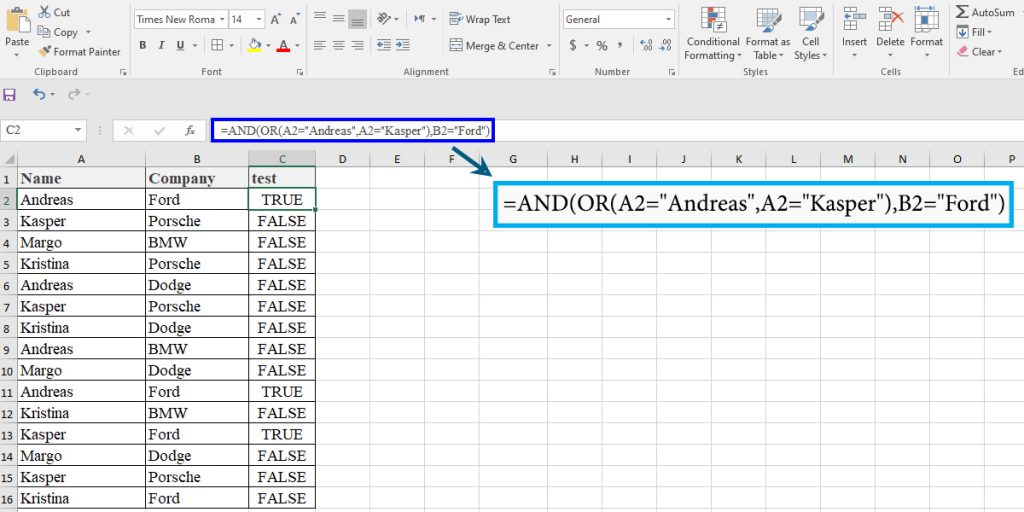Click the Cut scissors icon
The height and width of the screenshot is (512, 1024).
pyautogui.click(x=44, y=12)
